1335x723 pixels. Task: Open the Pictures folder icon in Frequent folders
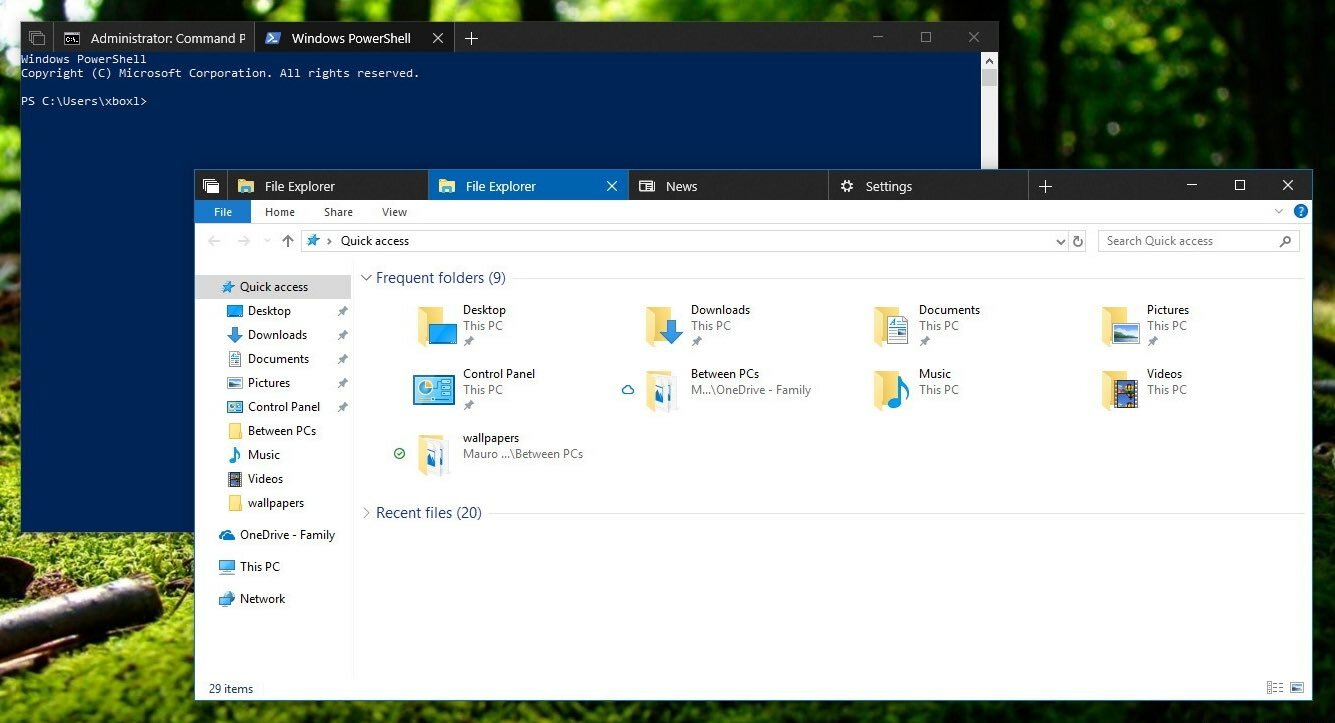click(1120, 326)
